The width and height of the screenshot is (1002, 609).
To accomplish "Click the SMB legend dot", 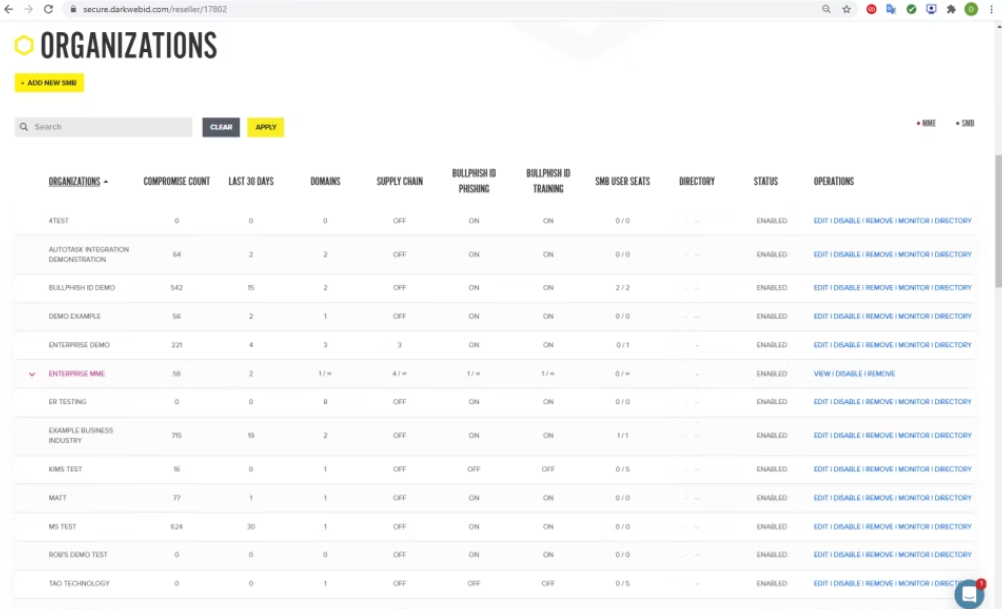I will point(957,123).
